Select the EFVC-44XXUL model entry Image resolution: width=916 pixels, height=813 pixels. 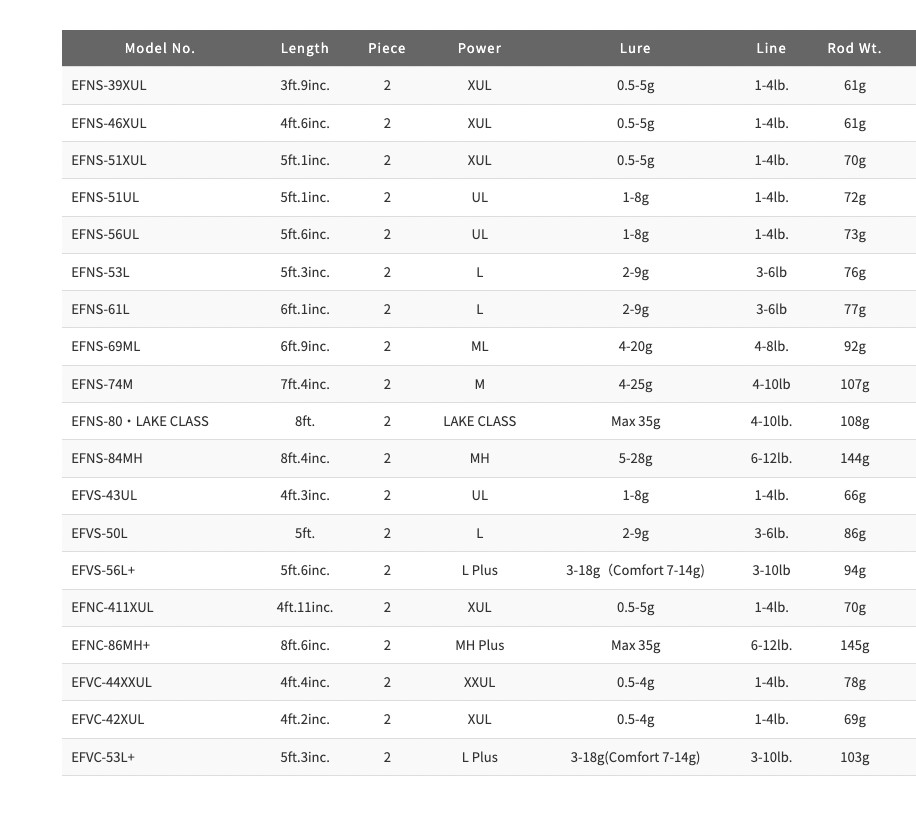pyautogui.click(x=111, y=682)
